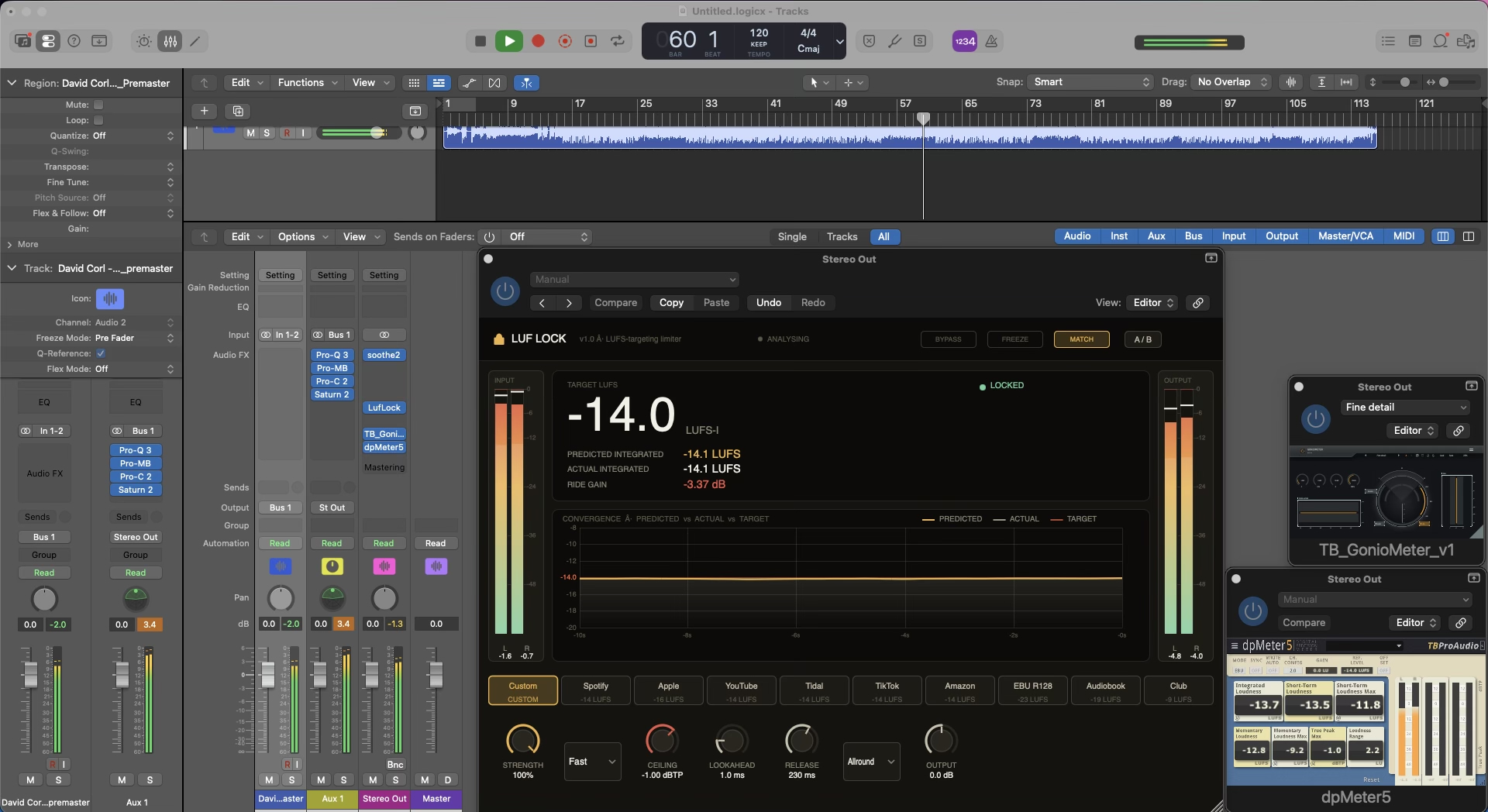Open the Snap Smart dropdown
This screenshot has width=1488, height=812.
1090,82
